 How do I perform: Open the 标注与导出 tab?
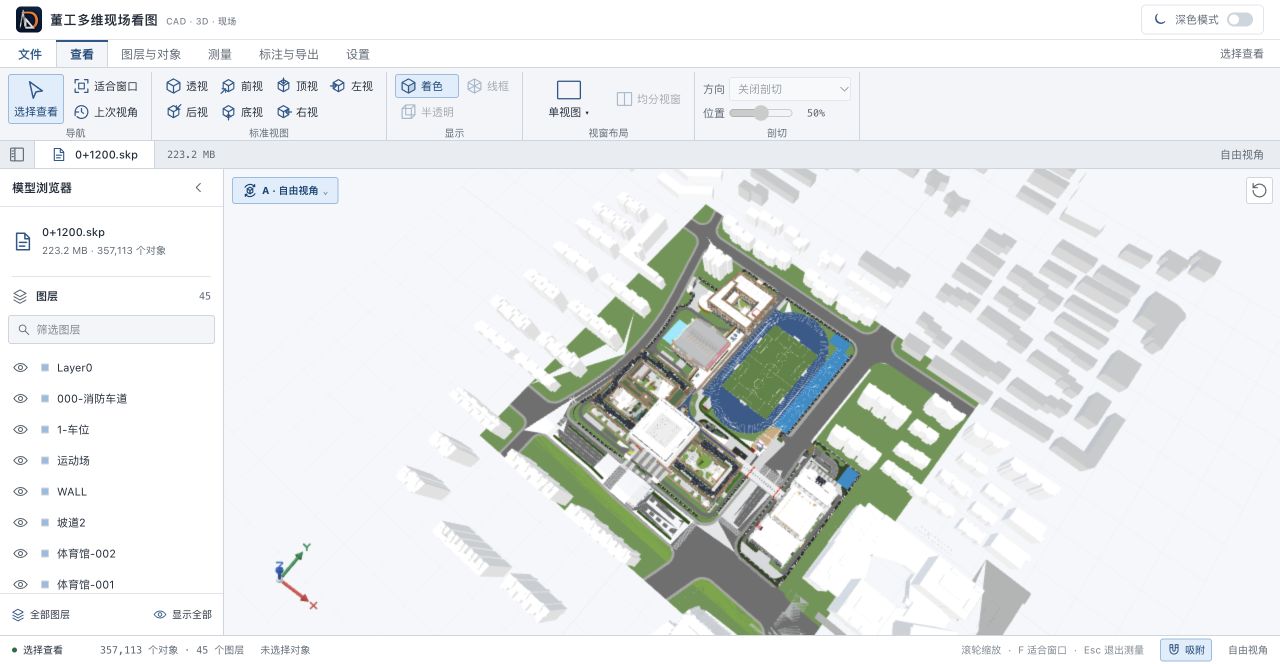289,54
